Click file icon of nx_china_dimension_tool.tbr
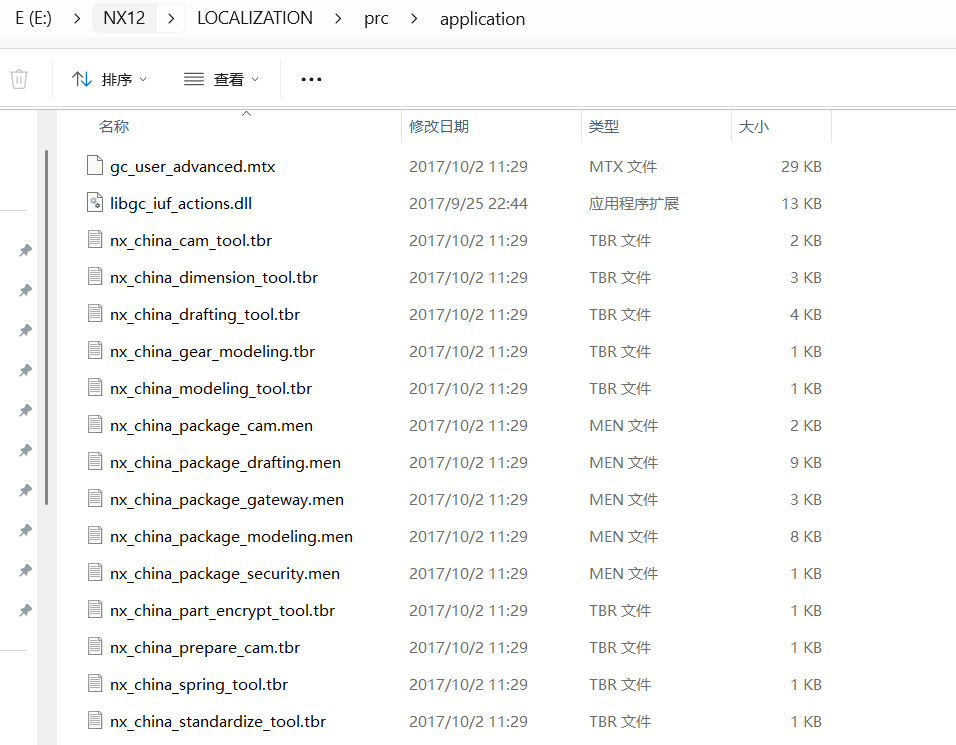The height and width of the screenshot is (745, 956). 95,276
